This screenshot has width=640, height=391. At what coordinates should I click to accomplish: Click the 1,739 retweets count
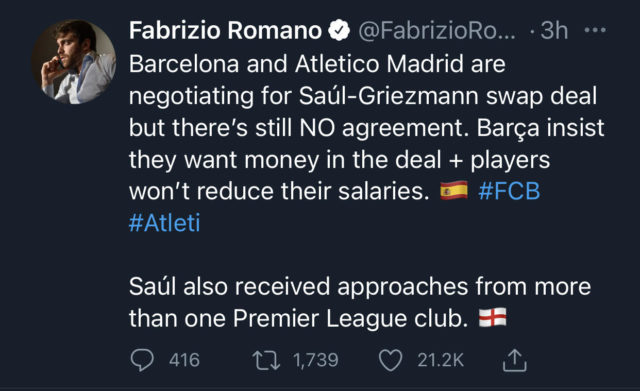(x=316, y=360)
